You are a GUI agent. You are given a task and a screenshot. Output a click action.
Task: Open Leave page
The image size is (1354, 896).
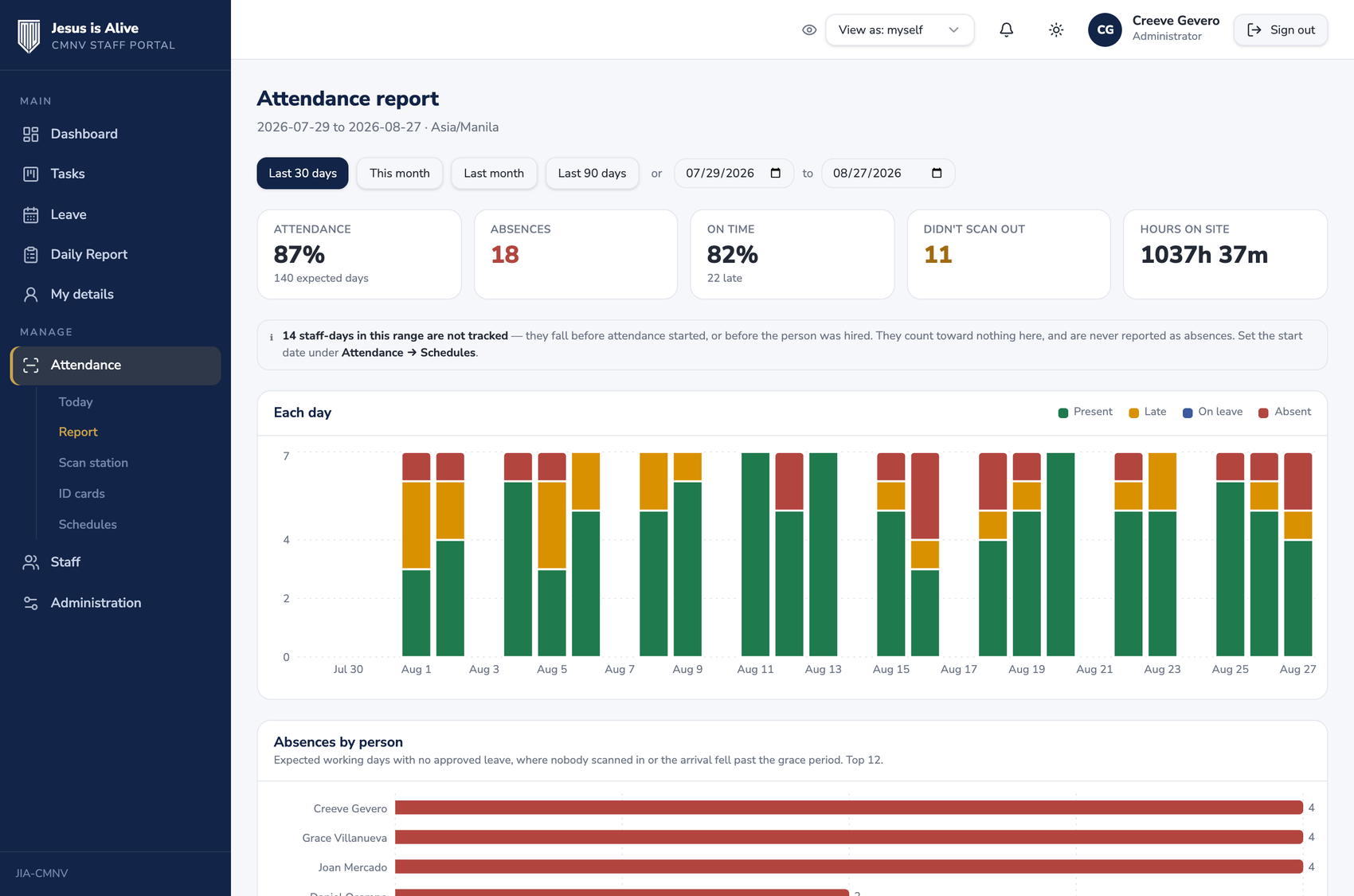click(115, 215)
